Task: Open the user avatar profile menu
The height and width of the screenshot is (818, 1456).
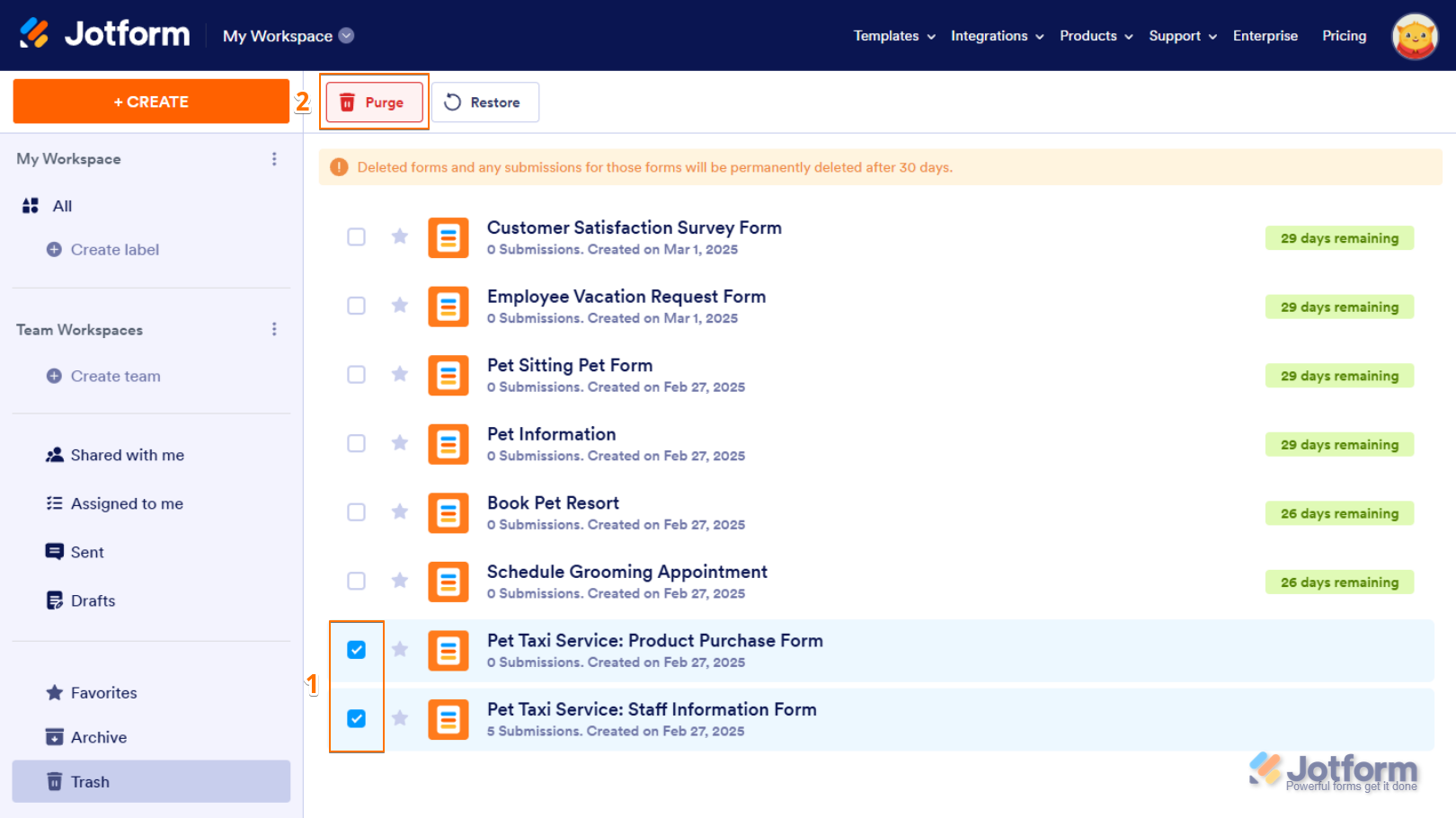Action: coord(1415,36)
